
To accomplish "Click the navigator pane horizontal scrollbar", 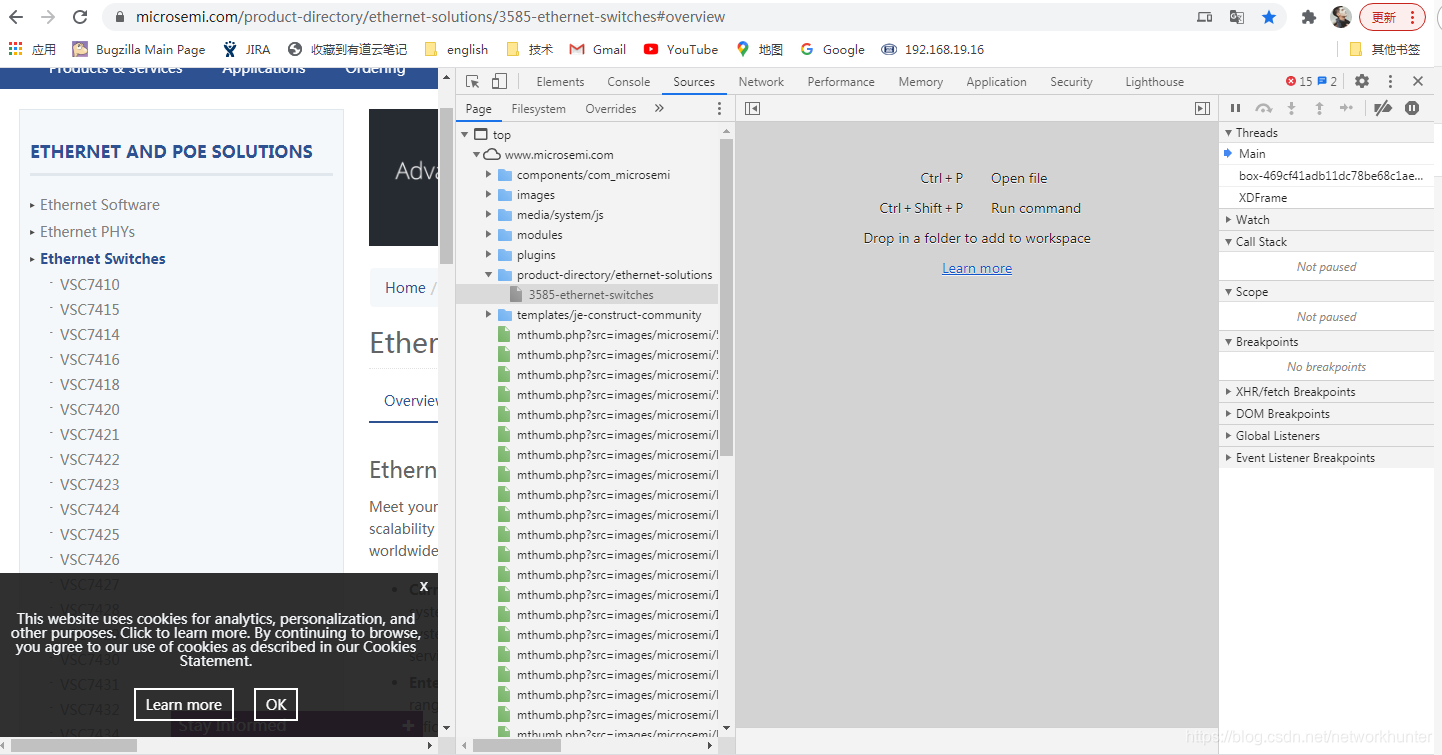I will pos(517,745).
